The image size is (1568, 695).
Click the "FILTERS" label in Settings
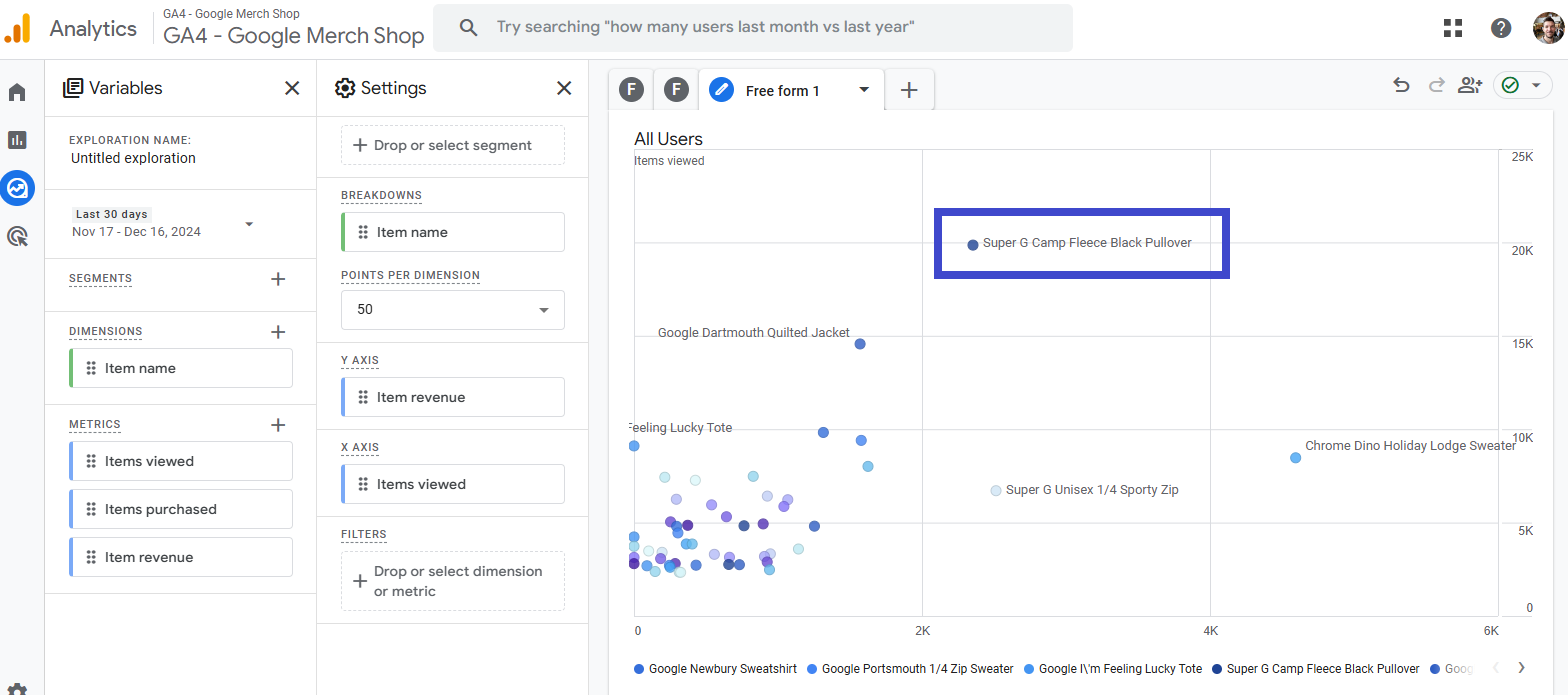click(x=364, y=534)
